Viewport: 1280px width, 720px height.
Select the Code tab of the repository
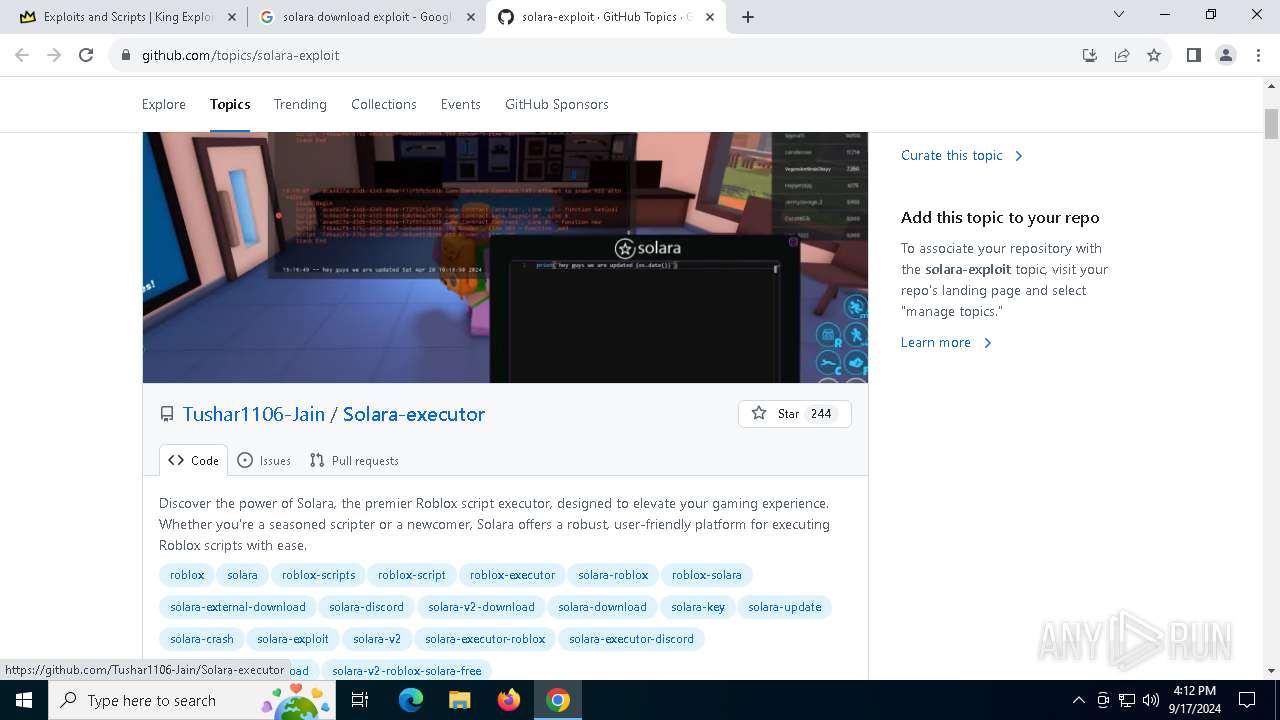coord(193,460)
